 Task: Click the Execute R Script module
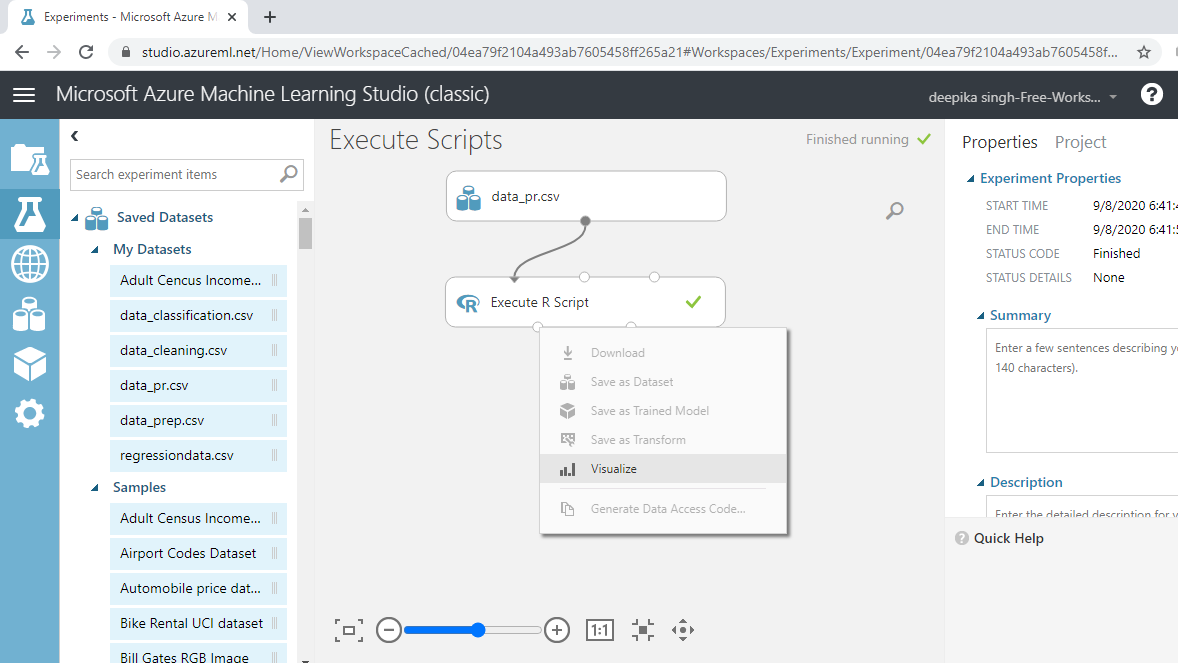coord(585,302)
